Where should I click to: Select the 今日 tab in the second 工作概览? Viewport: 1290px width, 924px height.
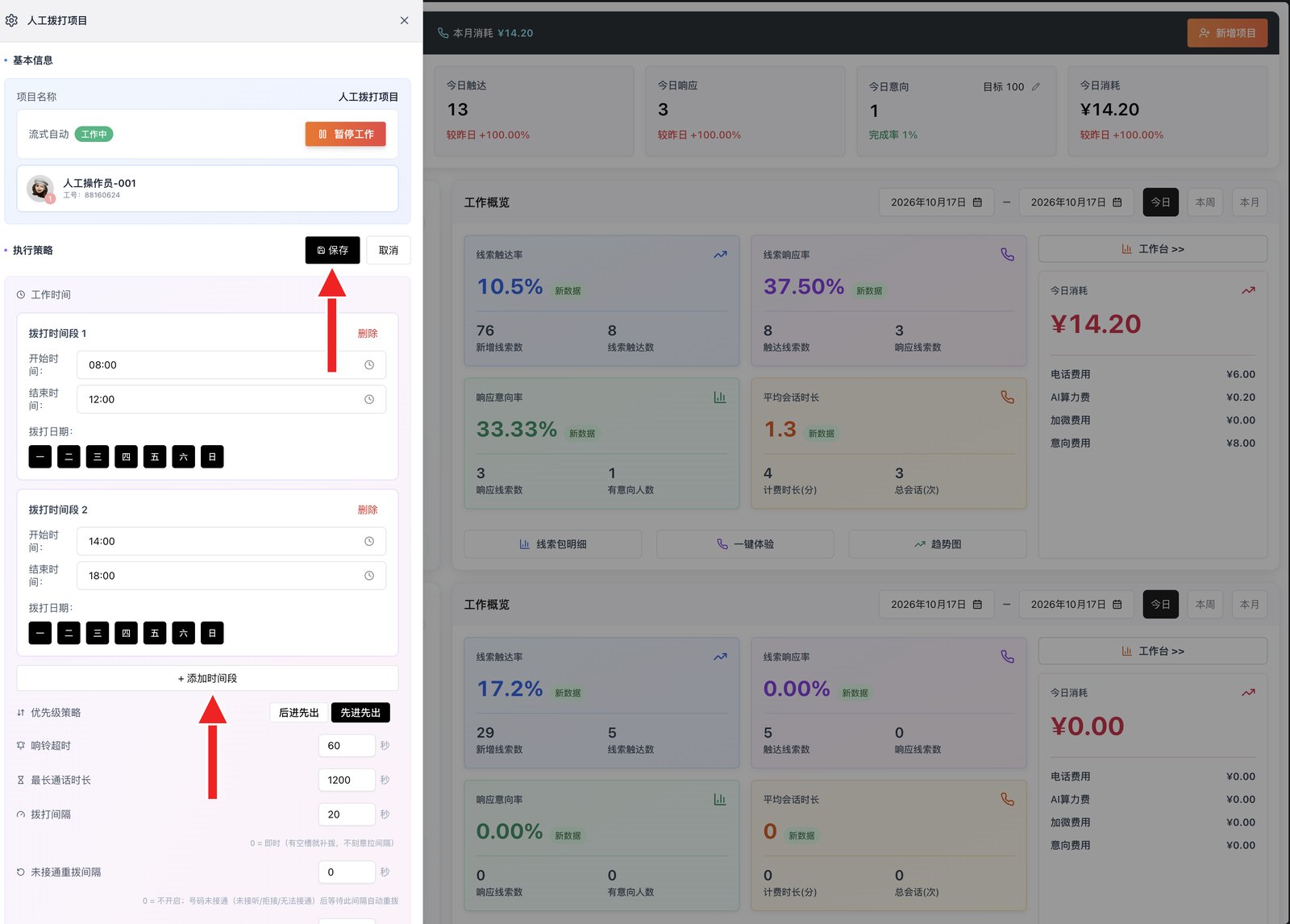pos(1160,605)
